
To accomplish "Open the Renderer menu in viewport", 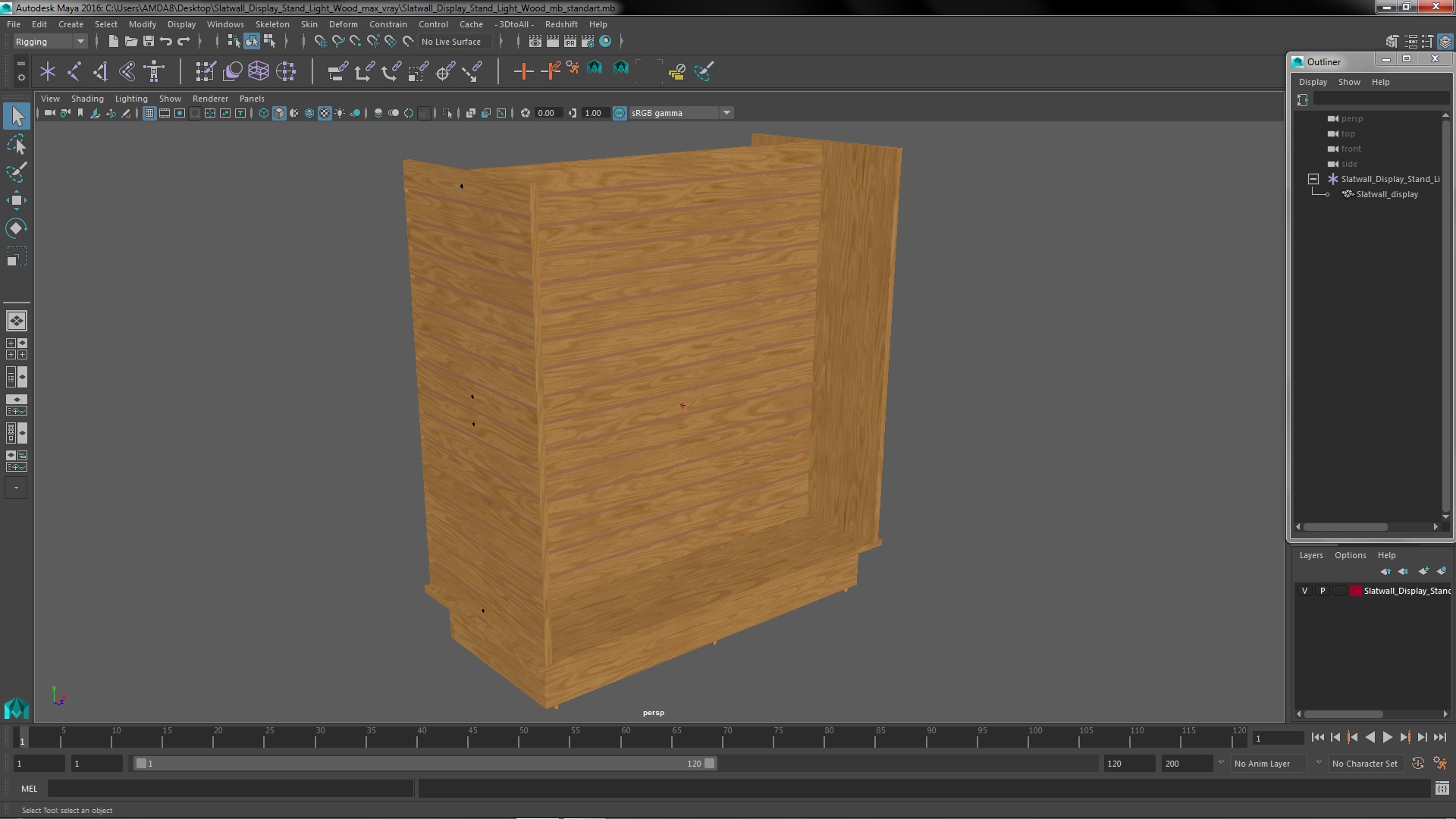I will coord(210,99).
